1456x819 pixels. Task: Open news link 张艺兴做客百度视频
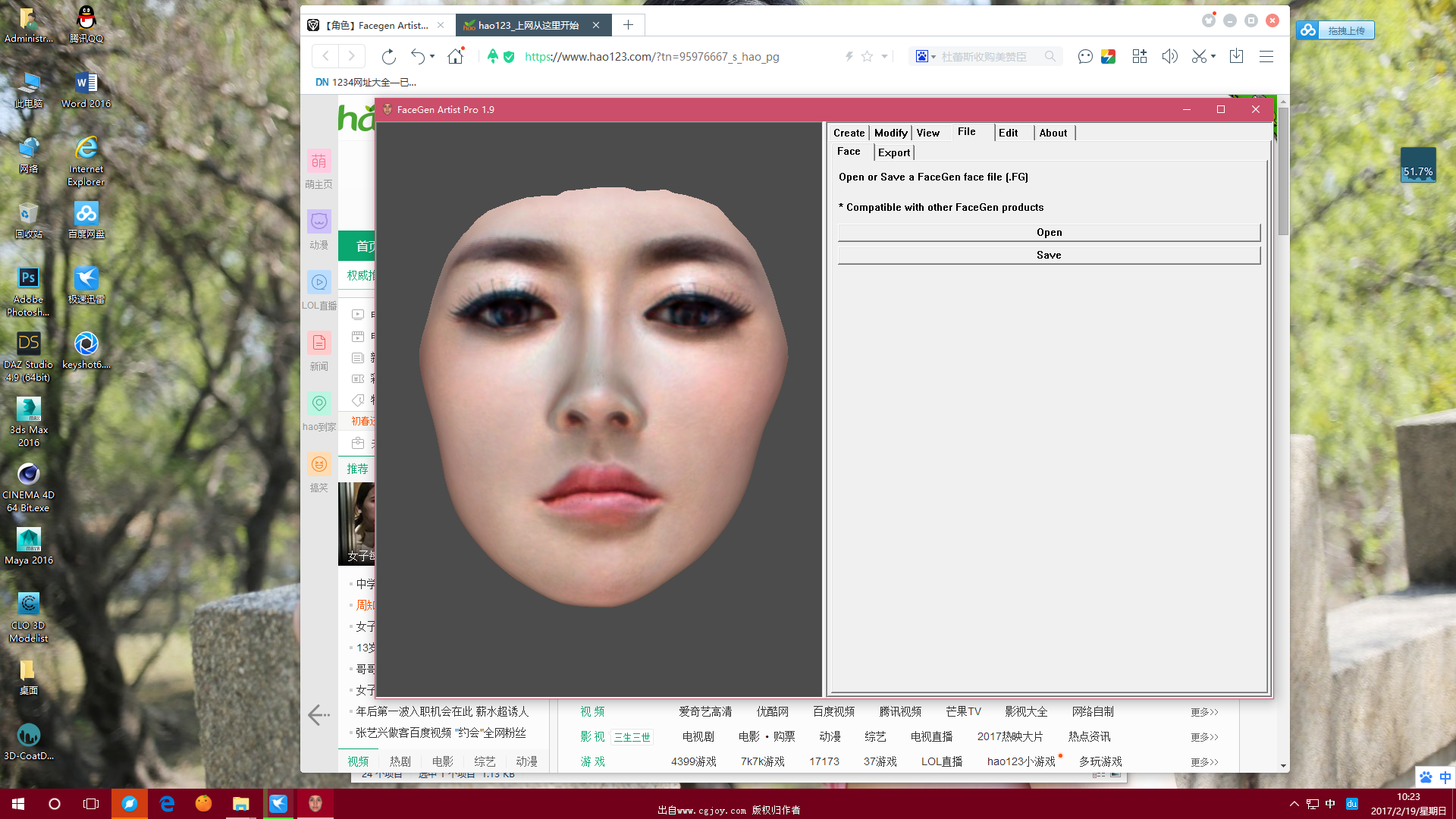click(x=440, y=733)
